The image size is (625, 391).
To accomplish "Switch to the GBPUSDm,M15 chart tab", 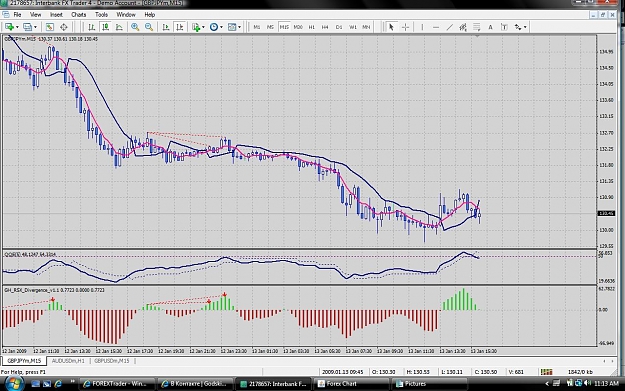I will tap(112, 361).
